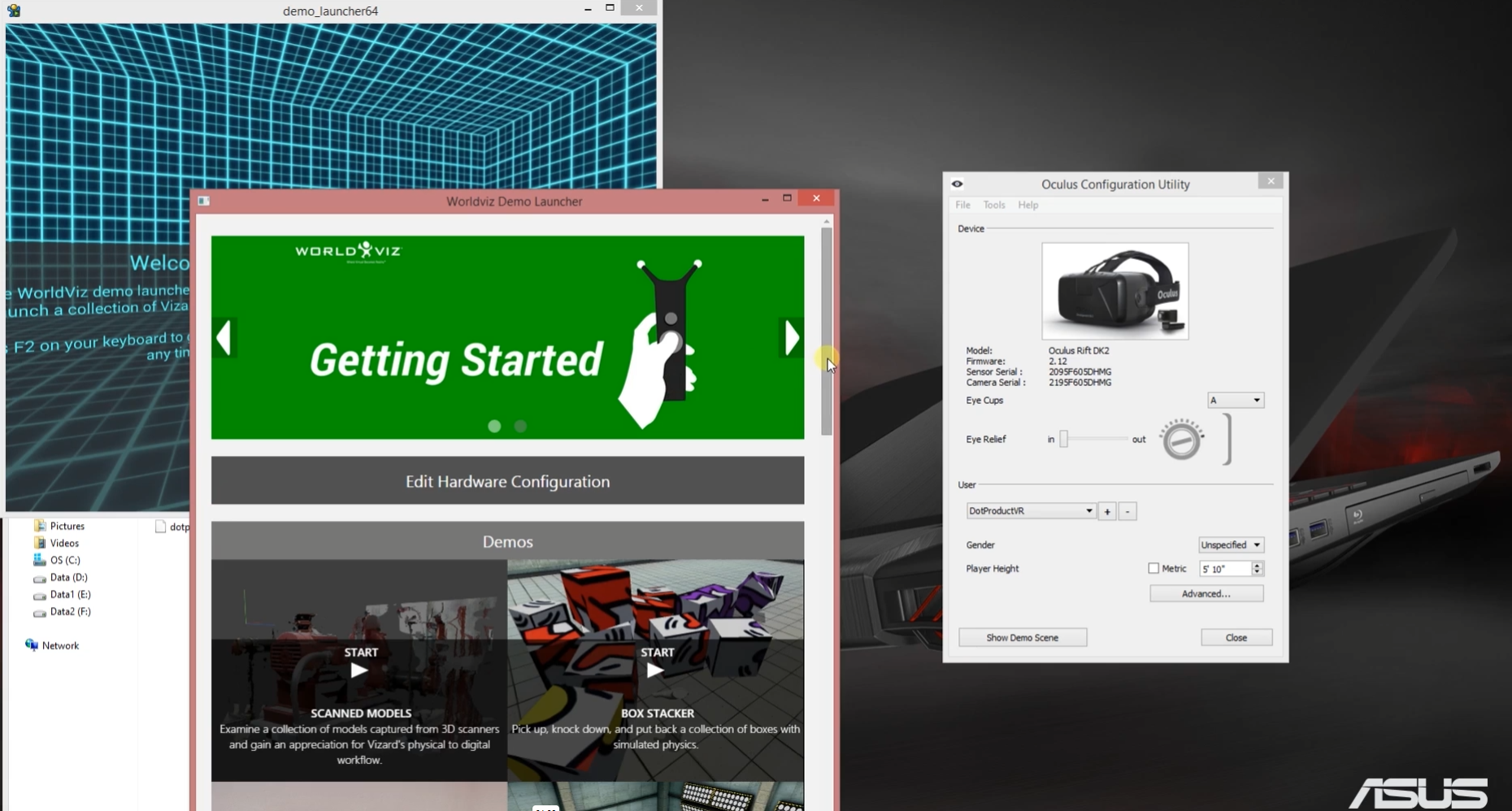This screenshot has height=811, width=1512.
Task: Click Worldviz Demo Launcher window icon
Action: [204, 201]
